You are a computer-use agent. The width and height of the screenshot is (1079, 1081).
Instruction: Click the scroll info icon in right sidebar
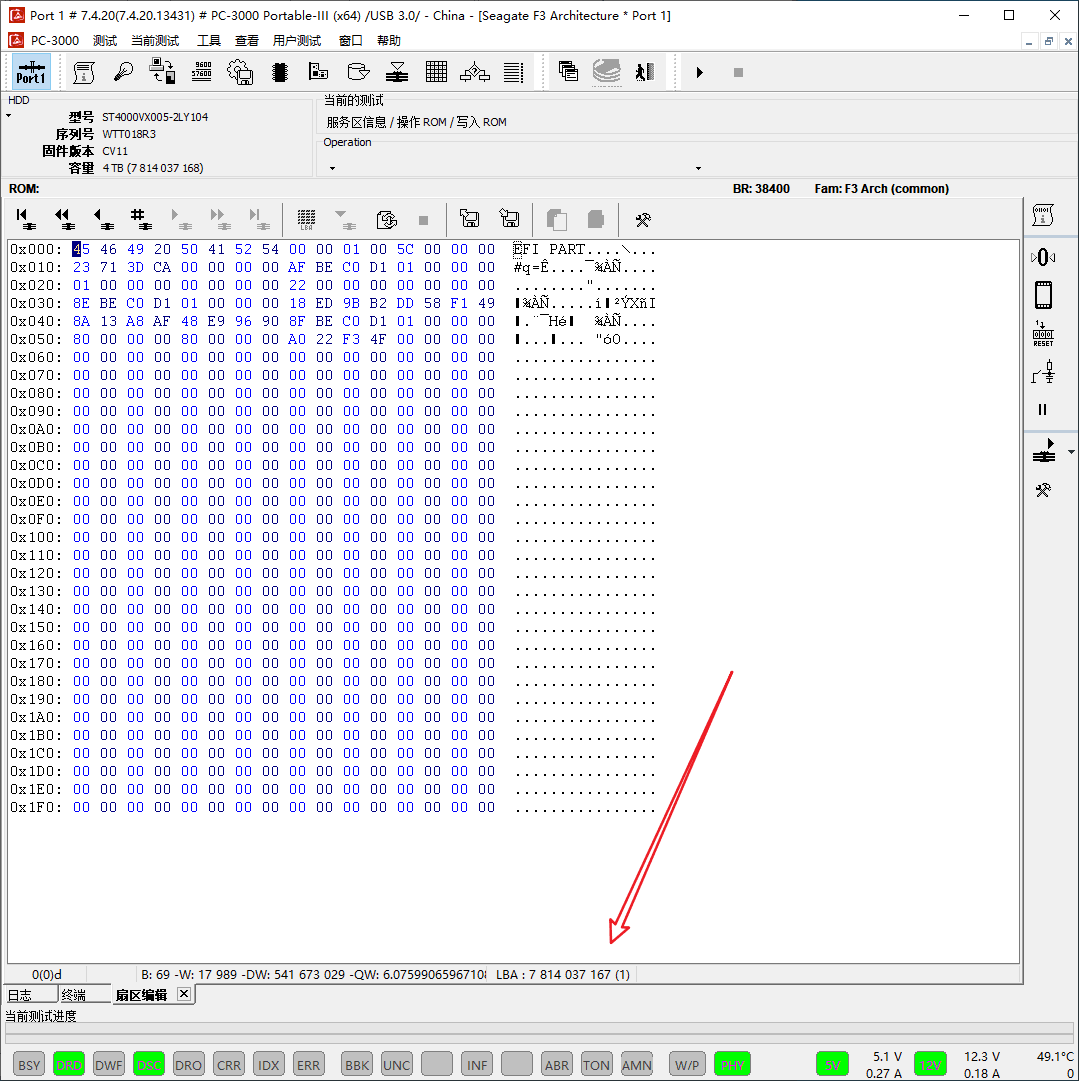[x=1043, y=215]
